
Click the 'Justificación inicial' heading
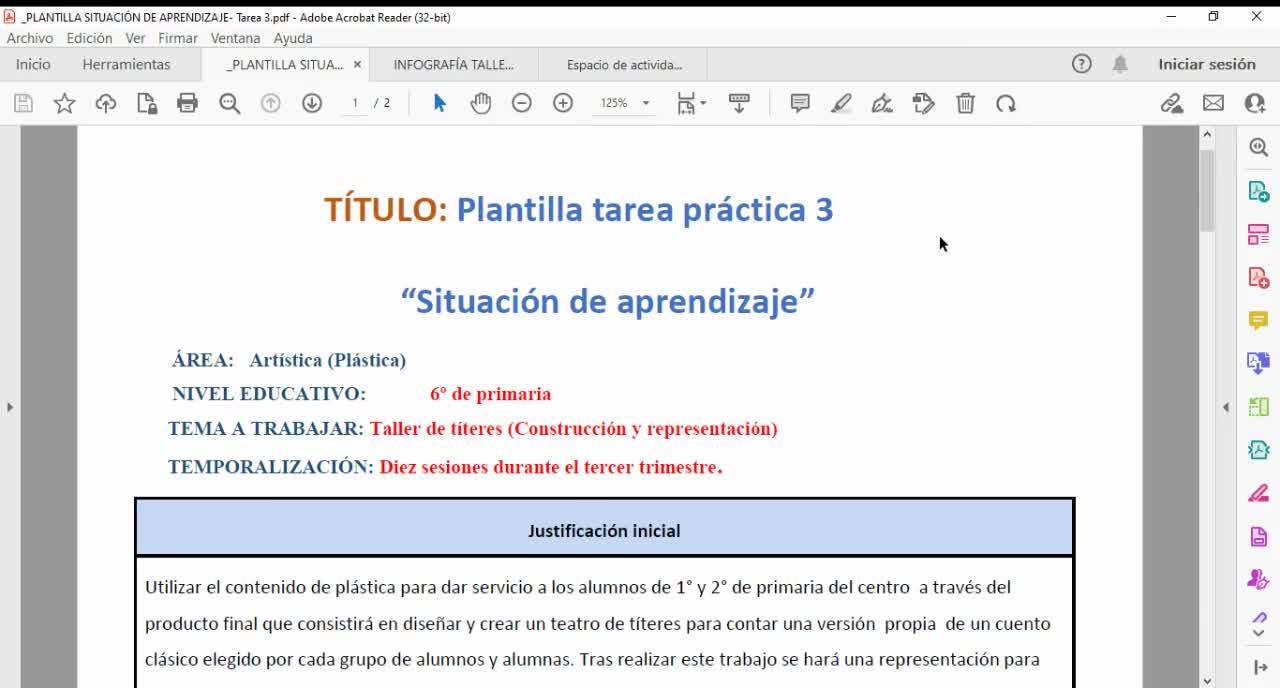(604, 531)
